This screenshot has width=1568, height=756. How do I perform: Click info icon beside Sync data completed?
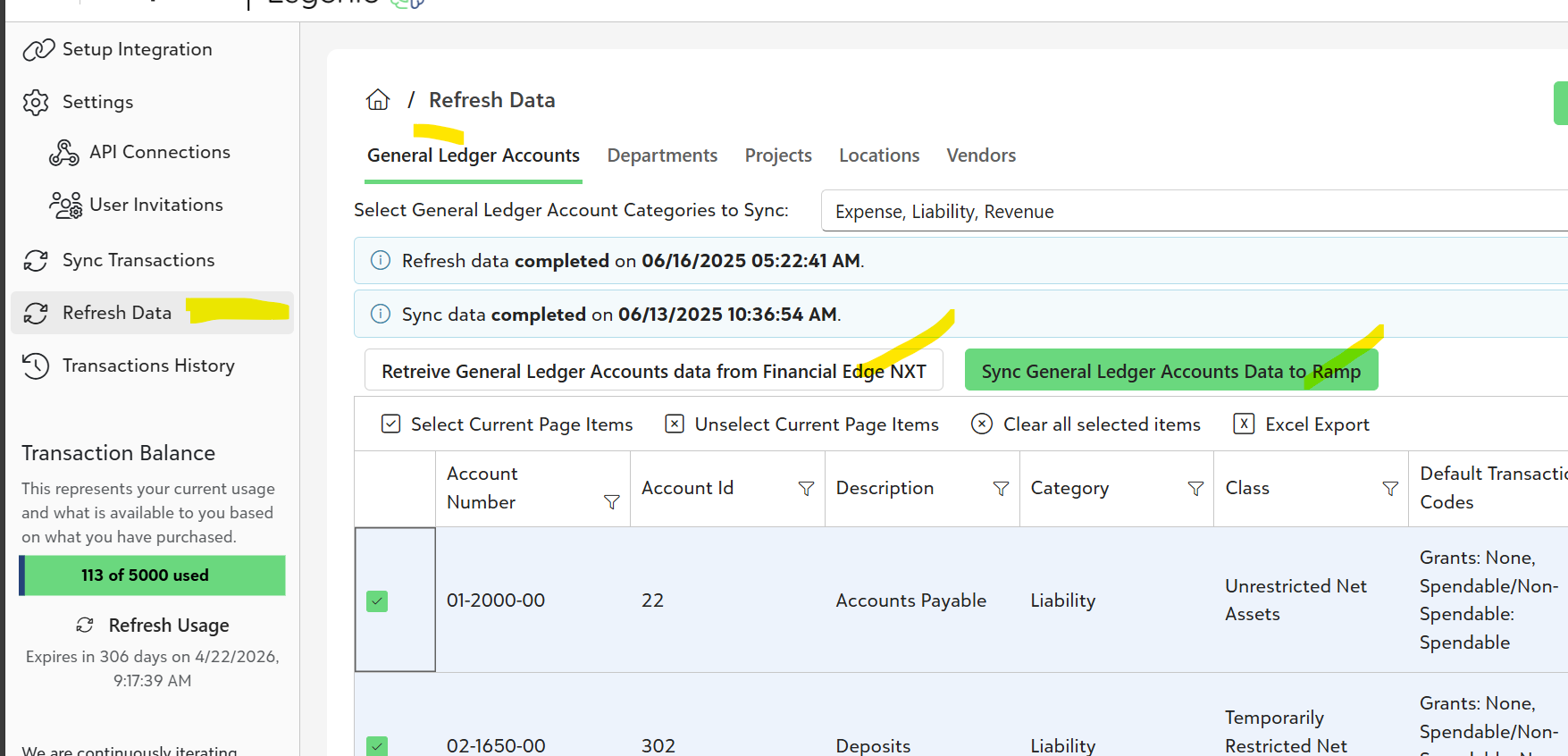(x=381, y=314)
